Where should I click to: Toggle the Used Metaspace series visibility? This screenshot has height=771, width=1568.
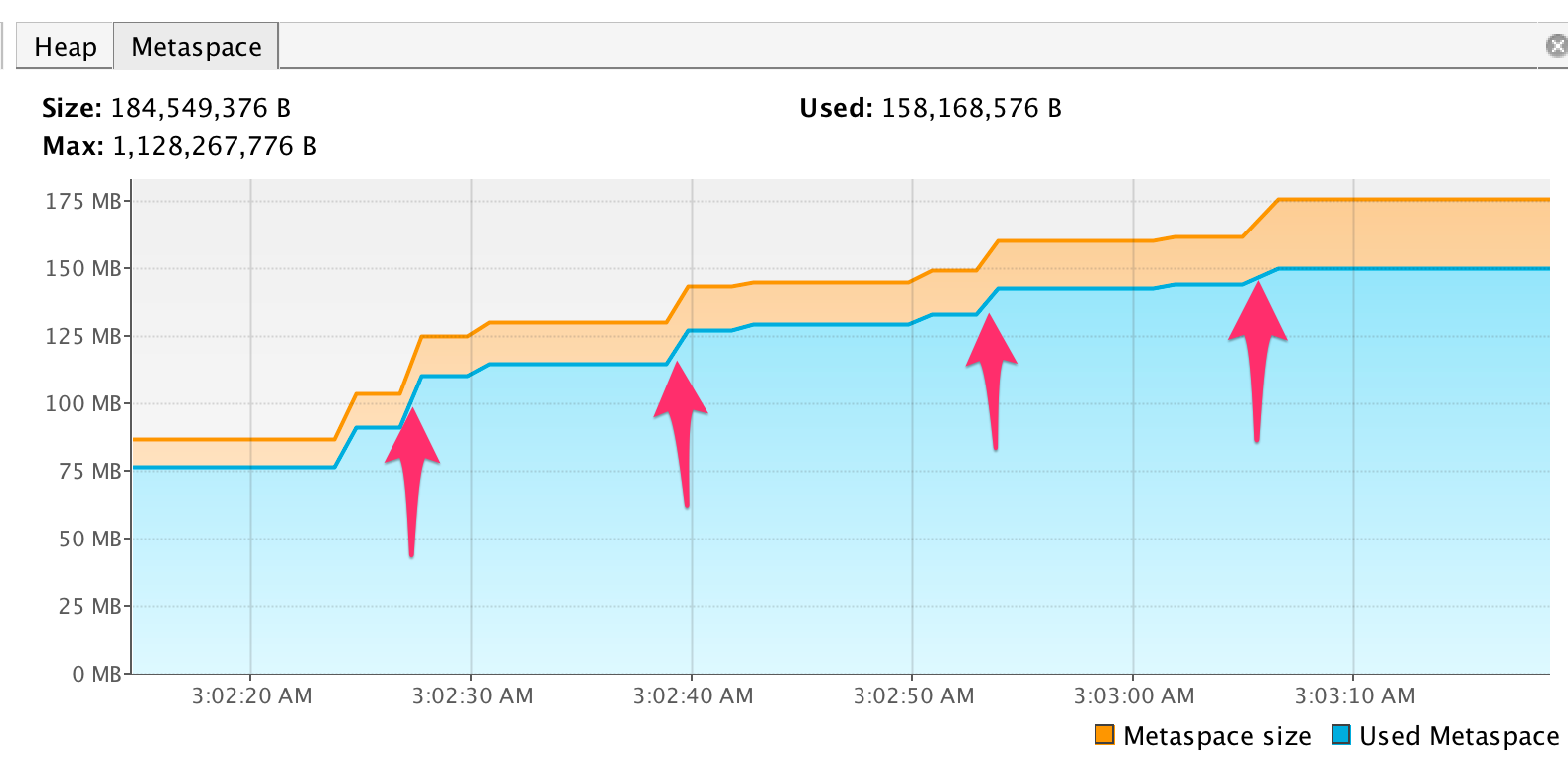tap(1342, 736)
